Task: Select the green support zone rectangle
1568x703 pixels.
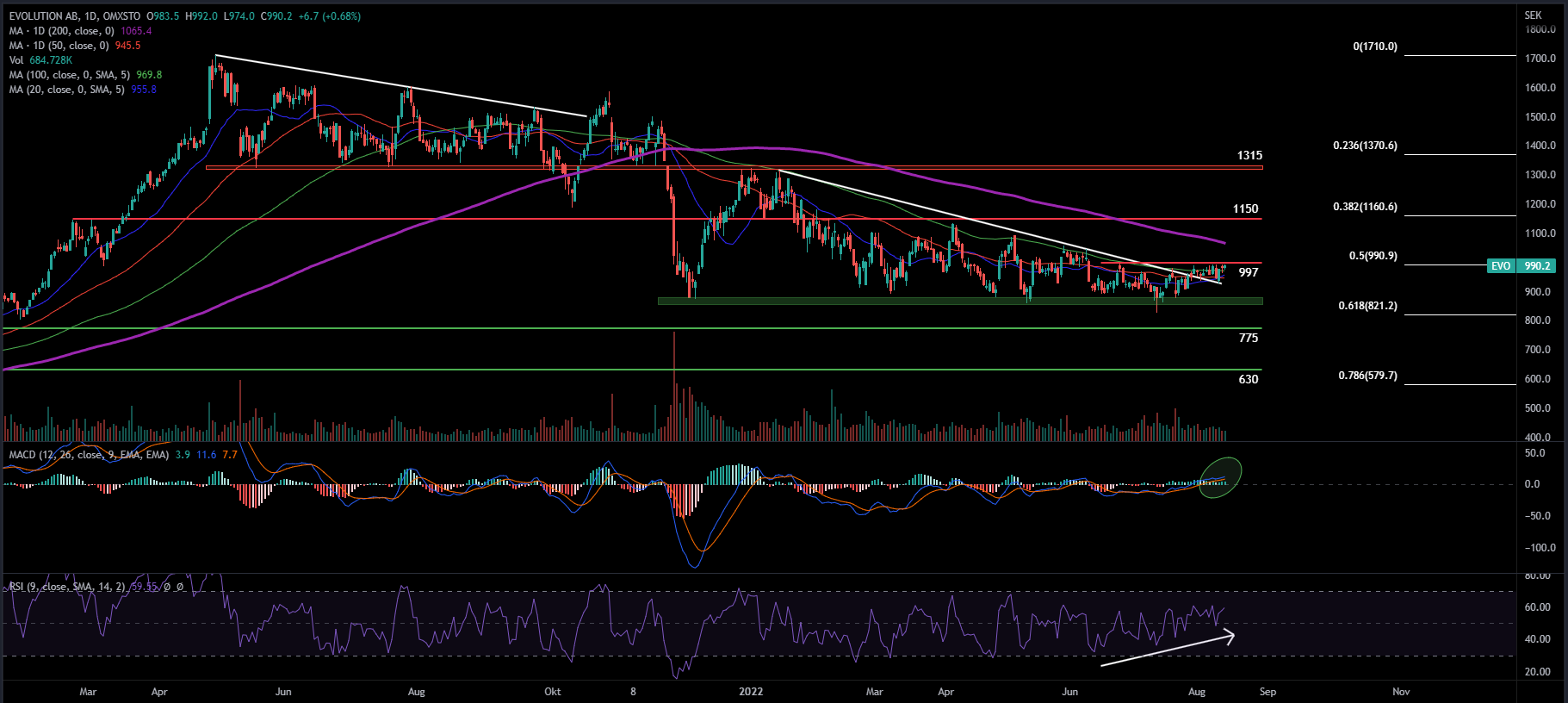Action: pos(959,301)
